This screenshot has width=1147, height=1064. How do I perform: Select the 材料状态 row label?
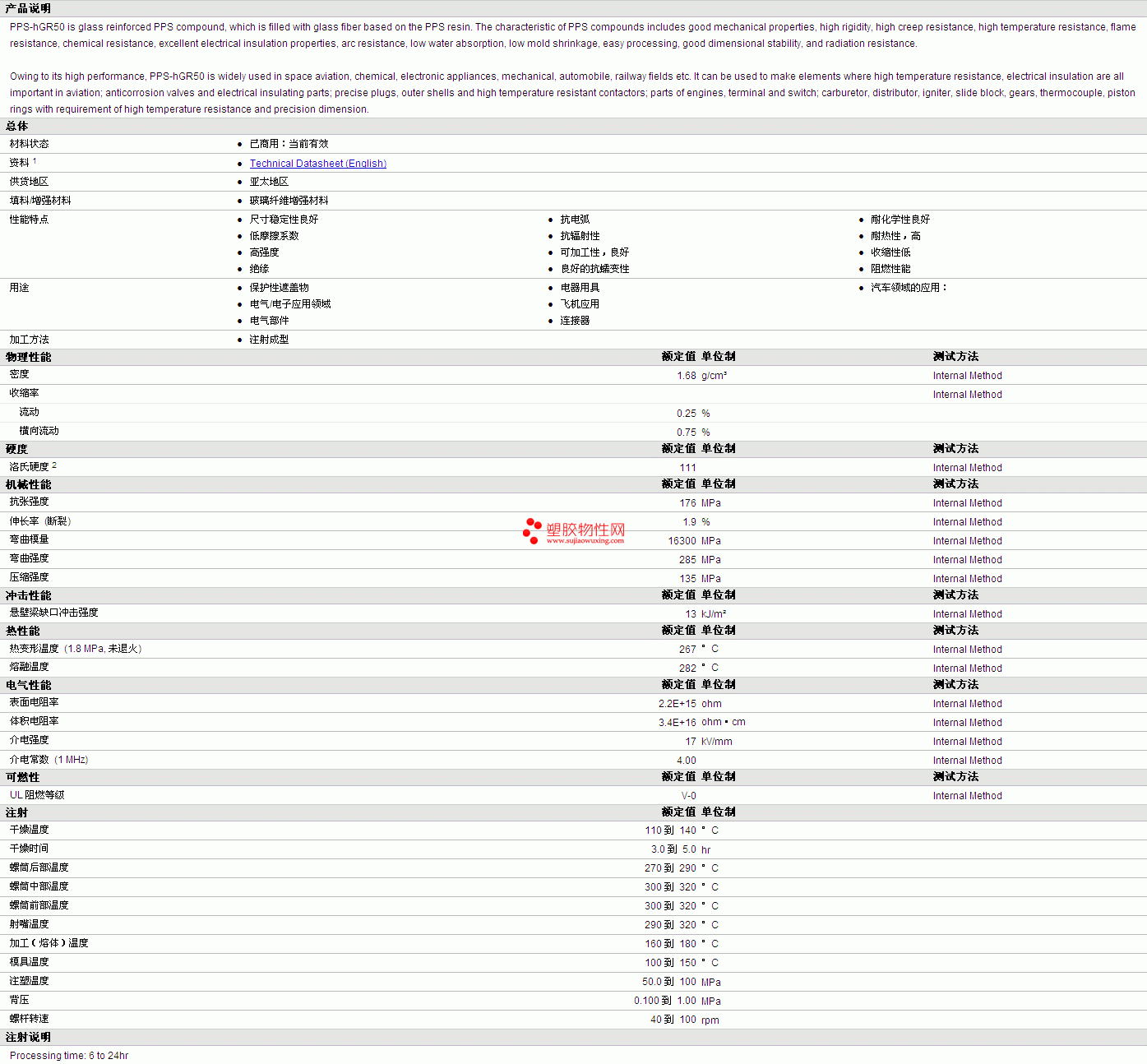tap(29, 144)
